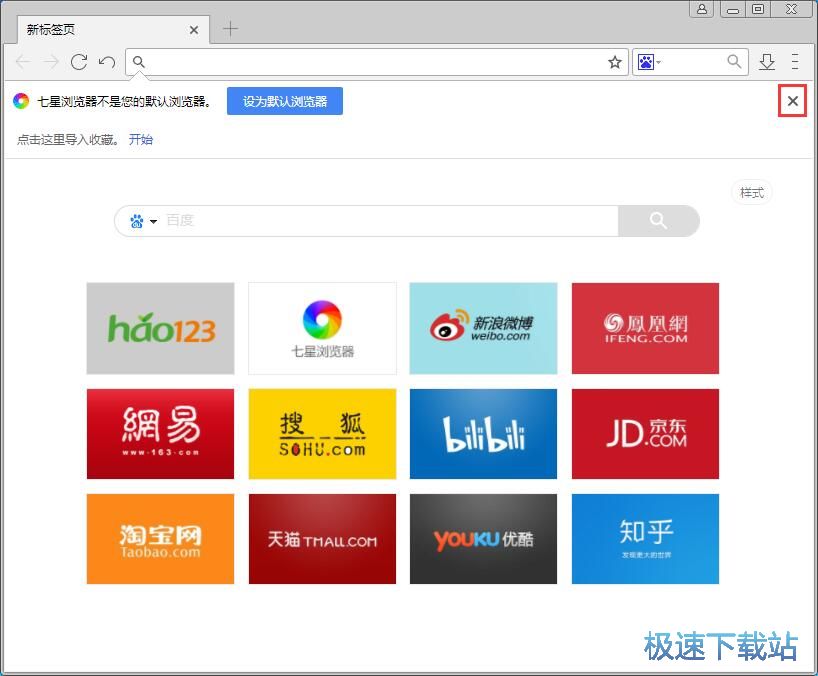Maximize the browser window
Image resolution: width=818 pixels, height=676 pixels.
[758, 9]
